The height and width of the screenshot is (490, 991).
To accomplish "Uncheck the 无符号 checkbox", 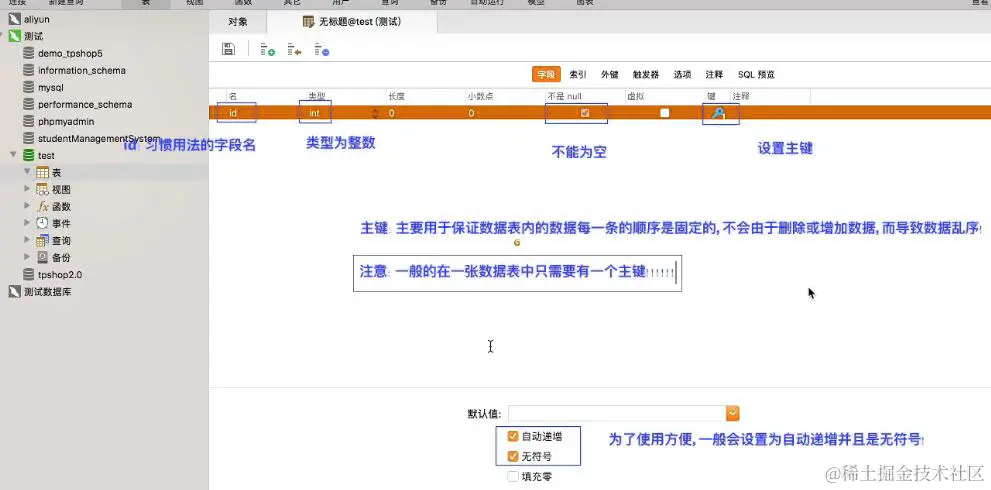I will point(513,456).
